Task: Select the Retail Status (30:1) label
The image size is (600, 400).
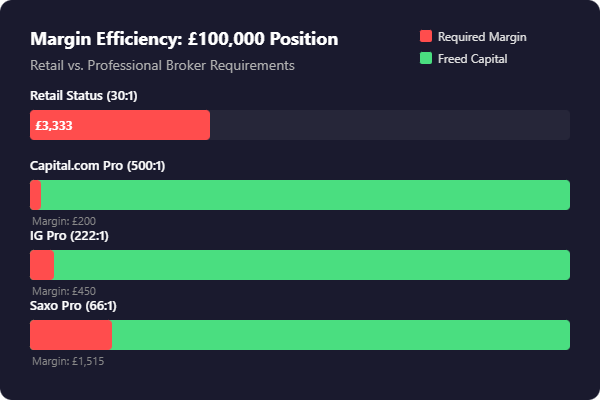Action: coord(87,95)
